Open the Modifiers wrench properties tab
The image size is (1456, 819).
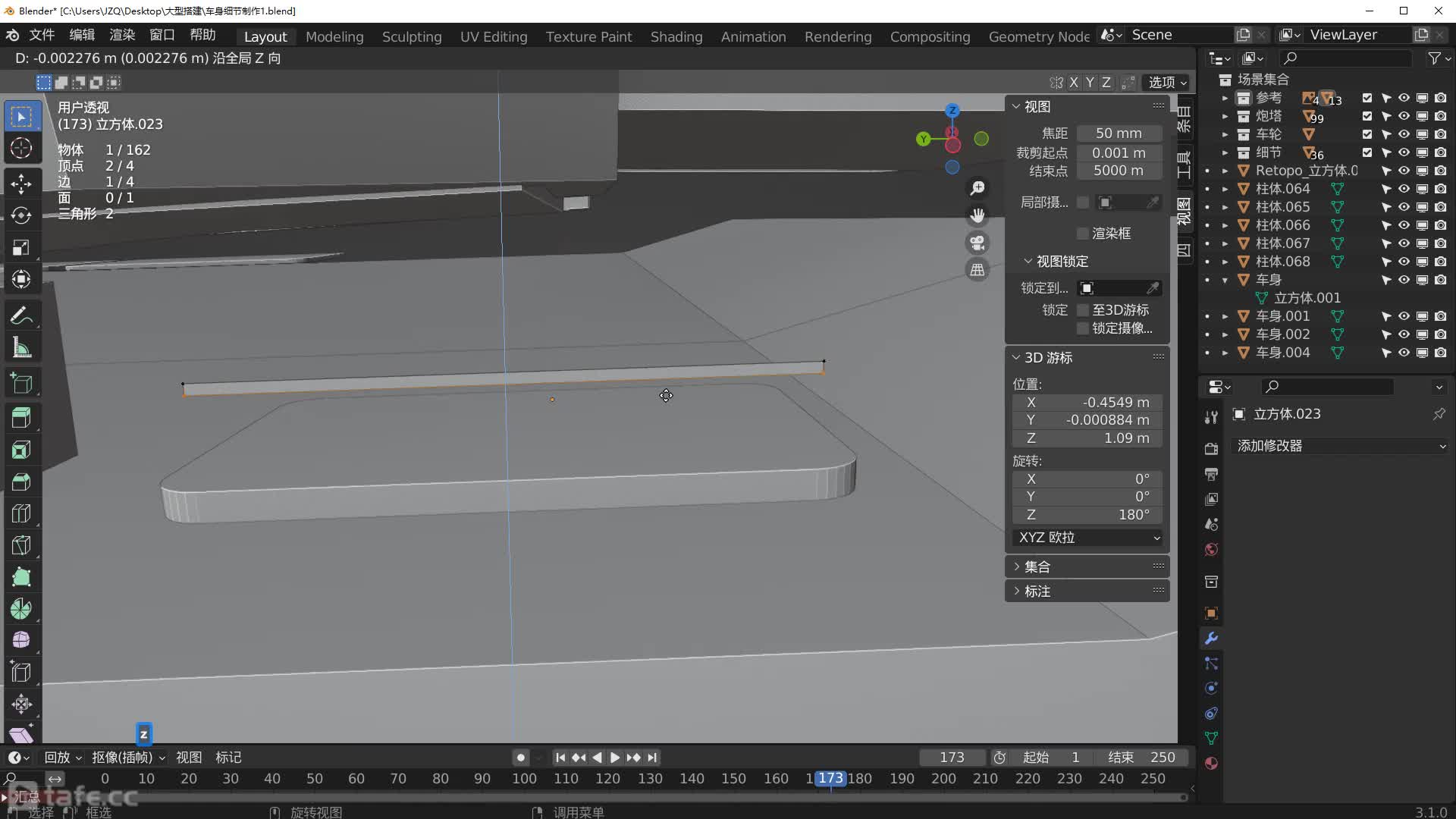coord(1211,639)
